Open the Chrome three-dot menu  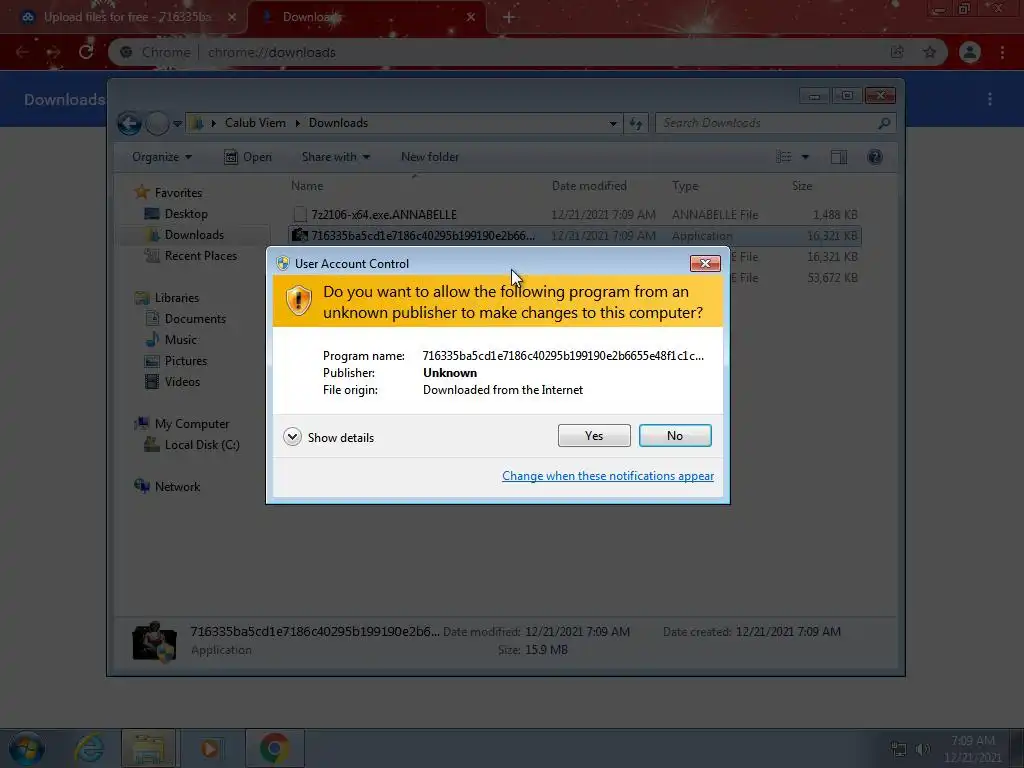1002,52
